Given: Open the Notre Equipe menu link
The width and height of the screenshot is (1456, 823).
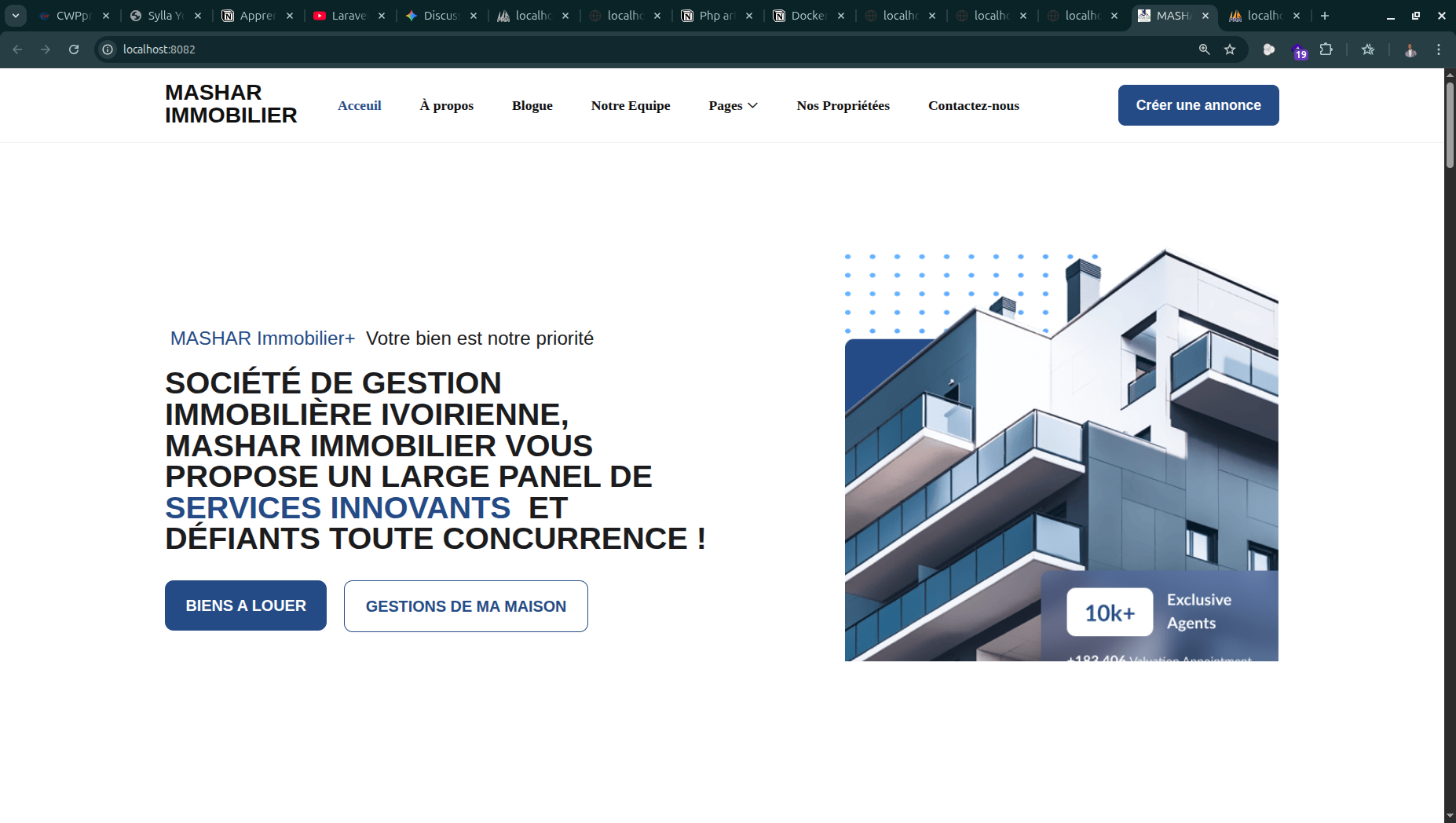Looking at the screenshot, I should [630, 105].
